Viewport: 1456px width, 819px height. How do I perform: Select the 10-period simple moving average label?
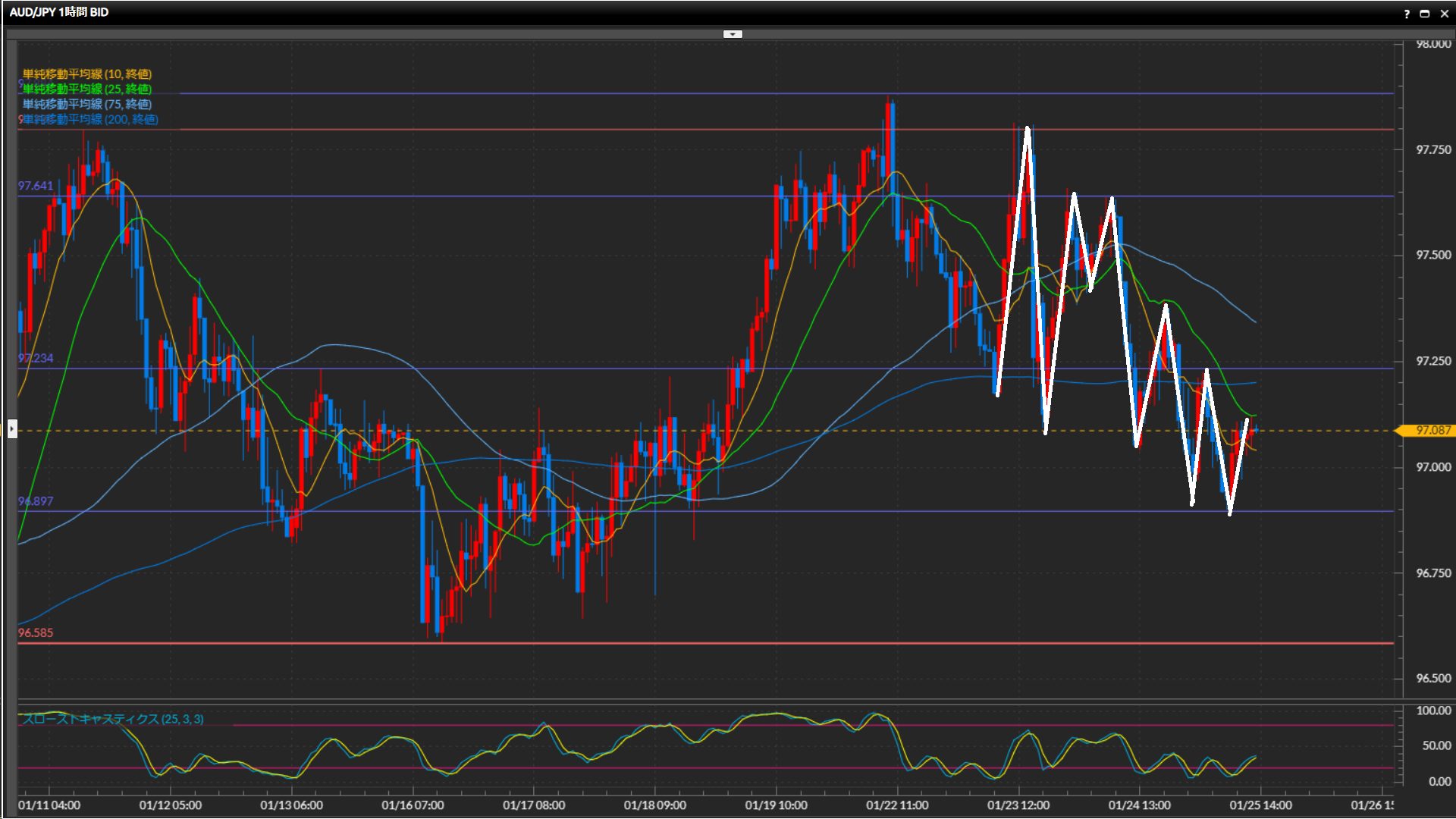[x=87, y=74]
